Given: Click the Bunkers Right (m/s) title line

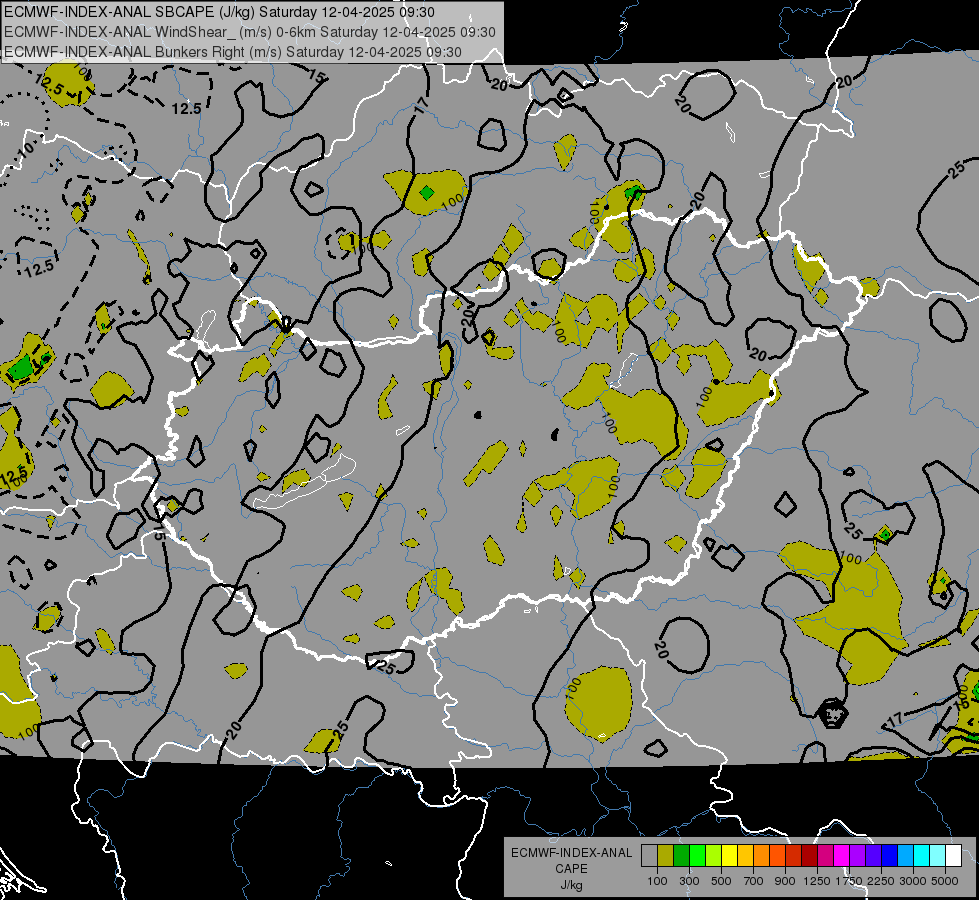Looking at the screenshot, I should click(x=232, y=52).
